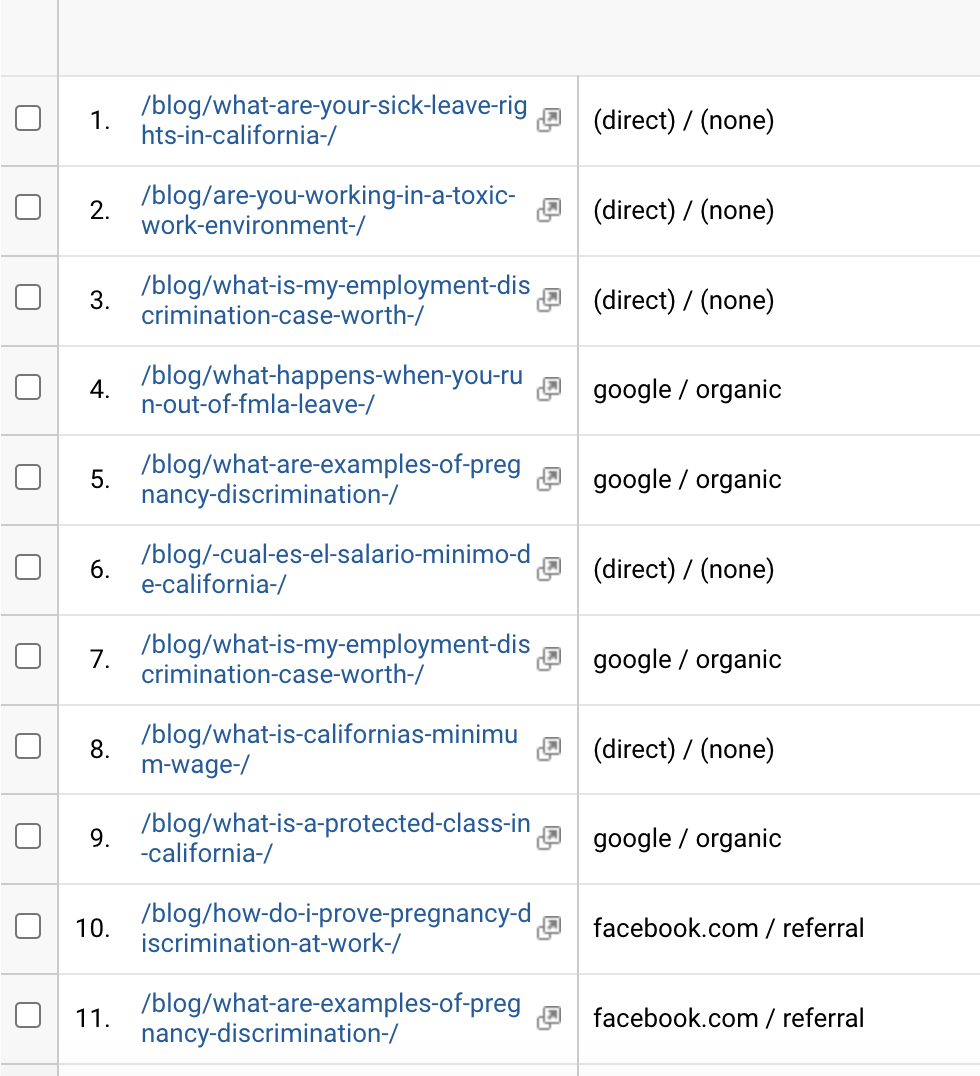Open external link icon for row 11 page
The height and width of the screenshot is (1076, 980).
548,1018
